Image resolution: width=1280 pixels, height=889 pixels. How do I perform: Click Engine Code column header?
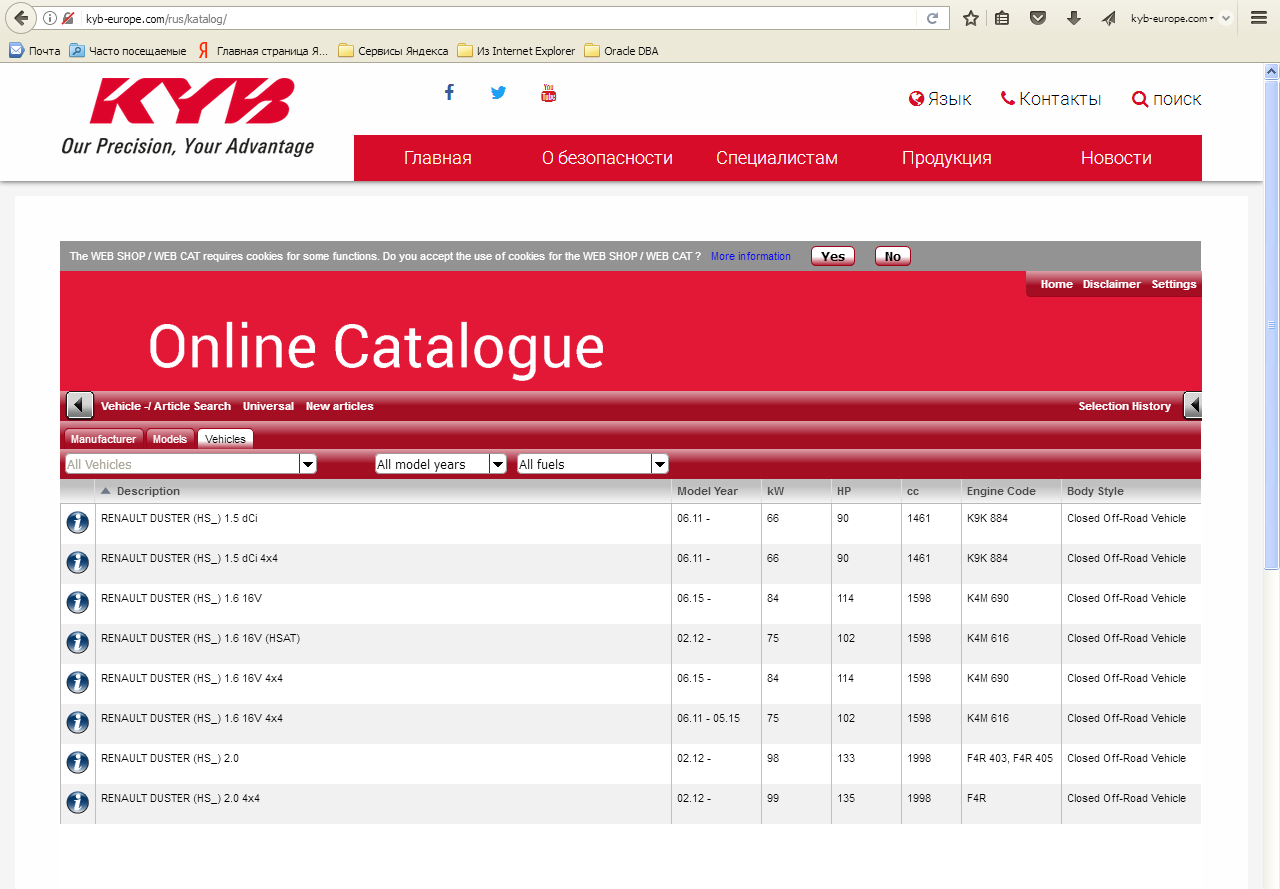tap(1001, 491)
